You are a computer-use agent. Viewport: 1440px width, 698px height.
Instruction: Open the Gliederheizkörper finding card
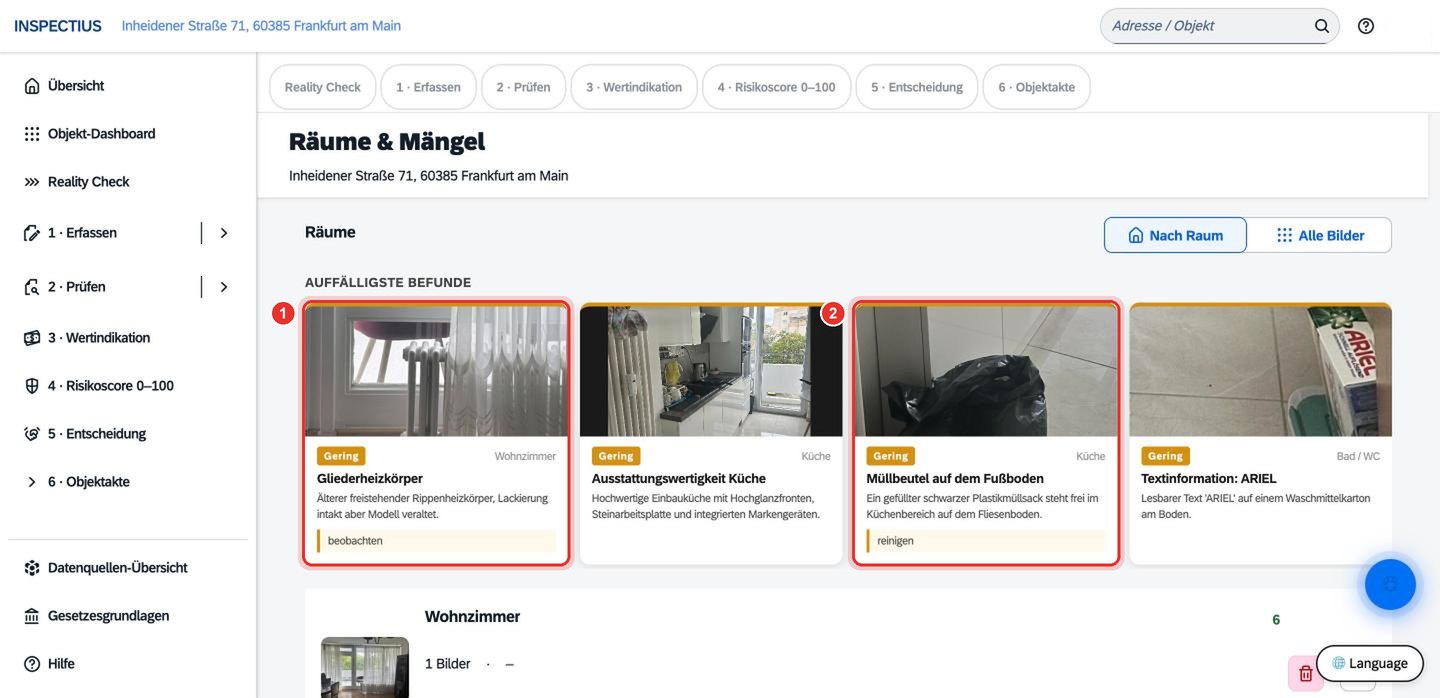point(436,433)
